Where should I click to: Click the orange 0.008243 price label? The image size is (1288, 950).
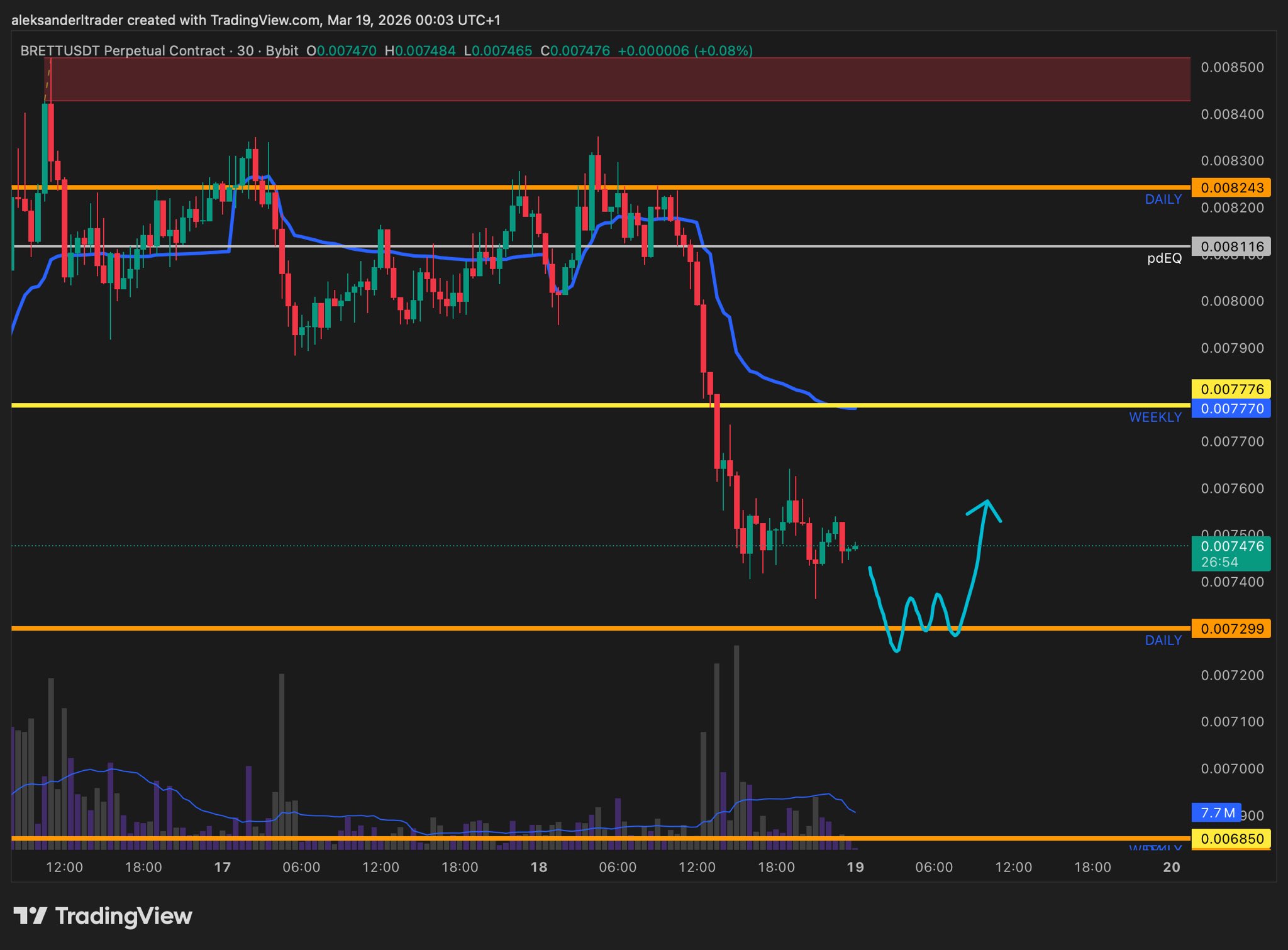[1231, 187]
